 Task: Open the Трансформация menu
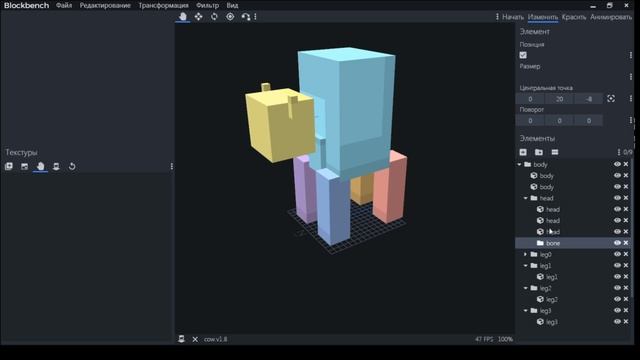(x=163, y=5)
